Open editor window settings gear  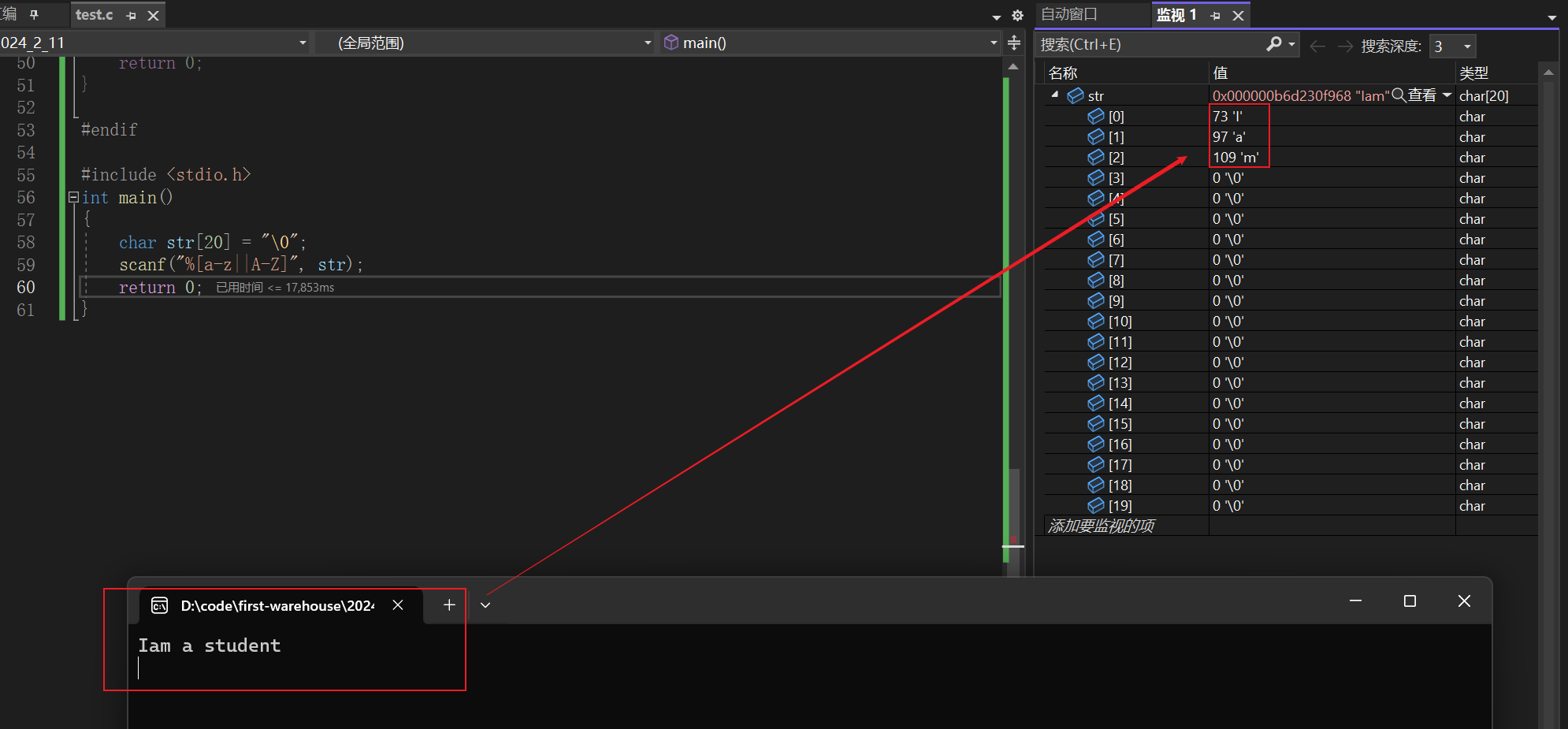pyautogui.click(x=1017, y=16)
